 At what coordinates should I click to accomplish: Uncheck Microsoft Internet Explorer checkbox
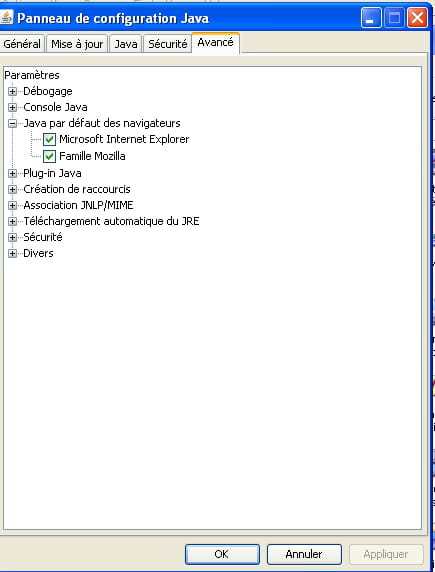tap(49, 139)
